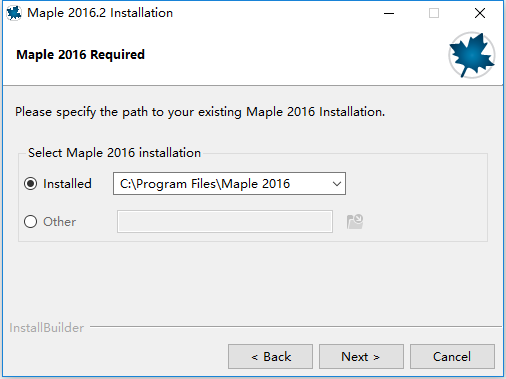Click the Other option label
The height and width of the screenshot is (379, 506).
tap(59, 222)
